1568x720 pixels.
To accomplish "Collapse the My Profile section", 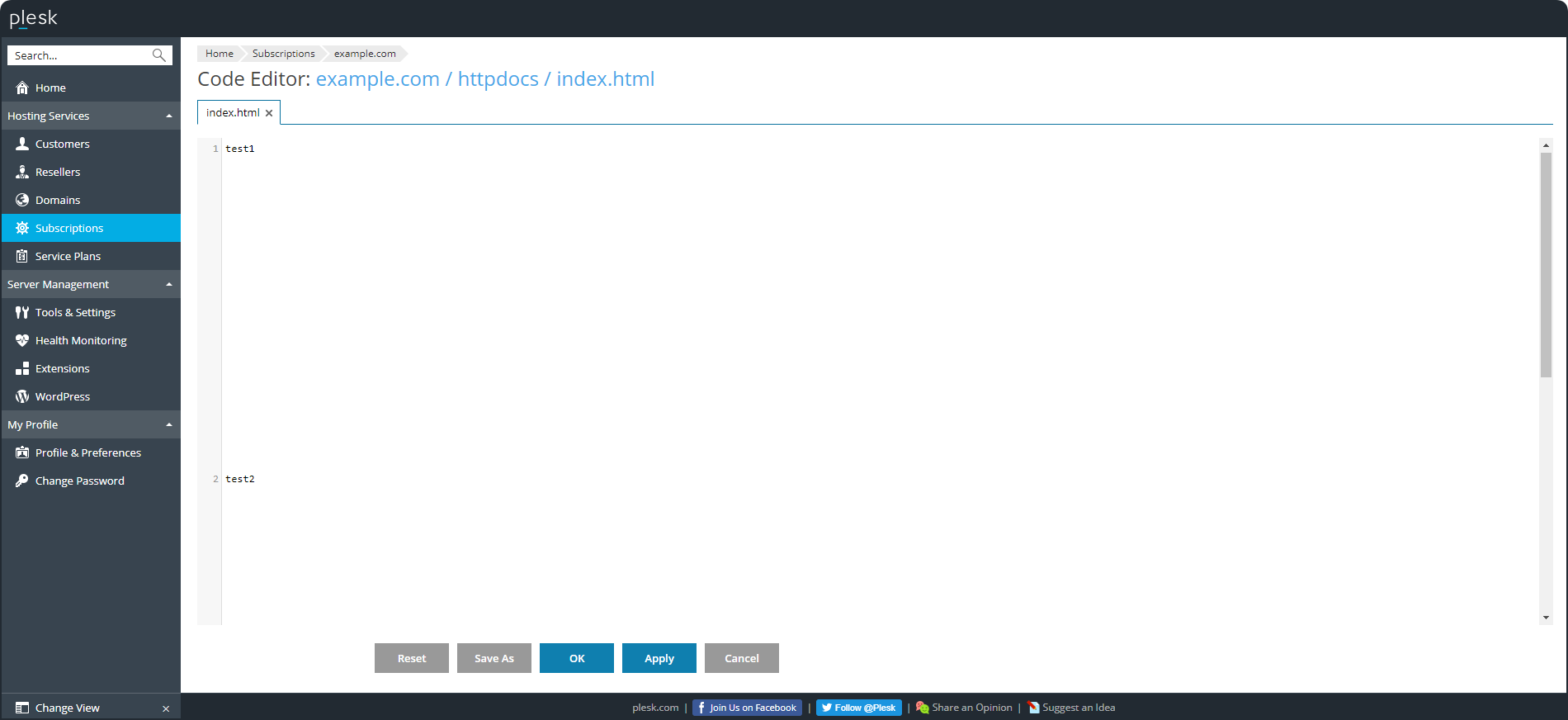I will pos(169,425).
